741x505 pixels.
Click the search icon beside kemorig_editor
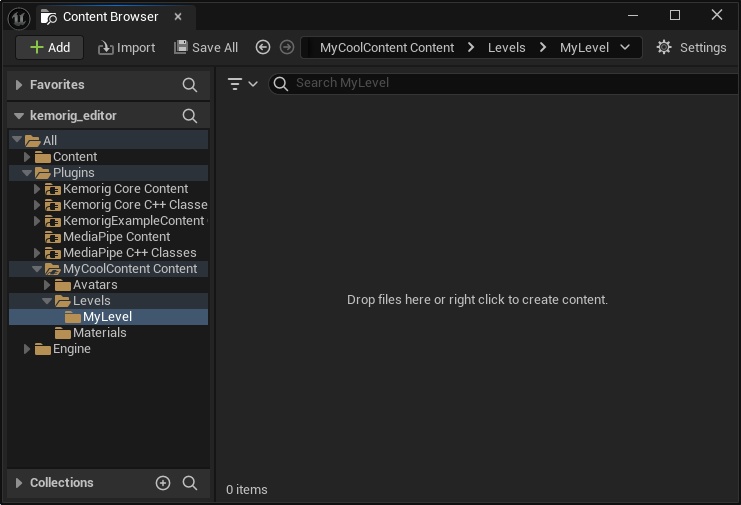click(x=190, y=116)
